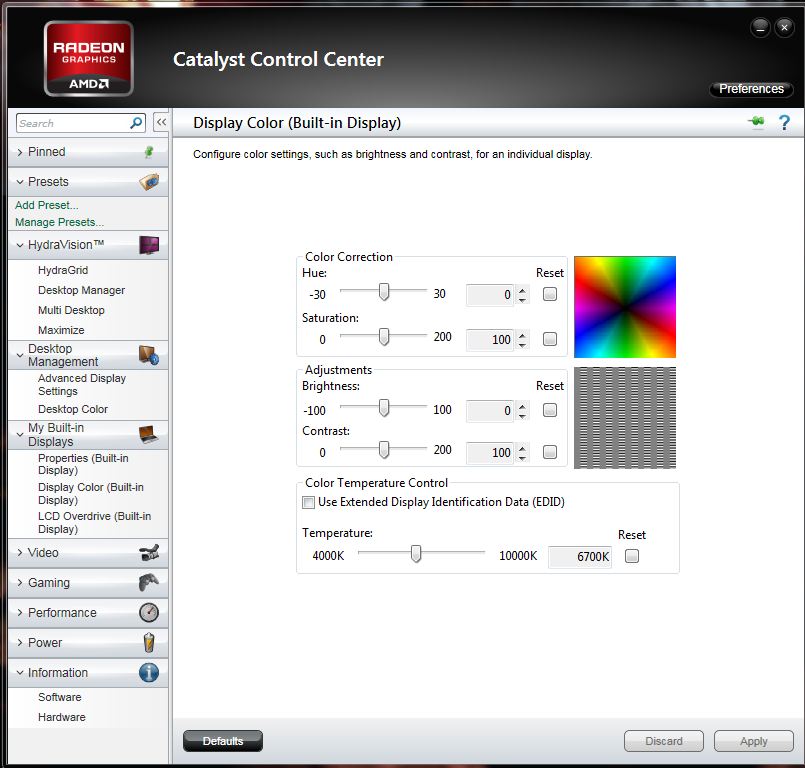Open HydraGrid page

point(63,270)
